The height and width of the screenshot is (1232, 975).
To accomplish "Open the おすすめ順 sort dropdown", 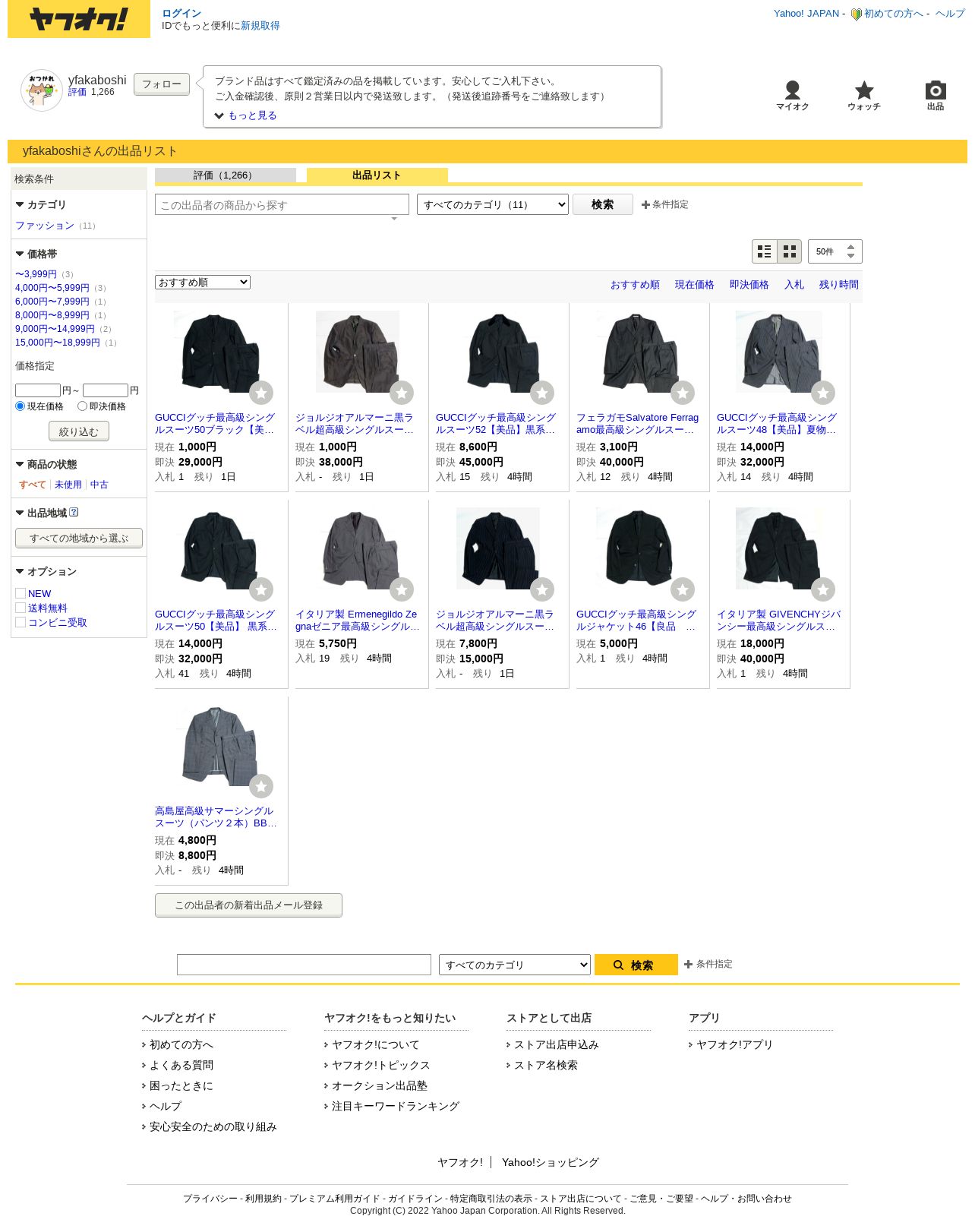I will pyautogui.click(x=203, y=283).
